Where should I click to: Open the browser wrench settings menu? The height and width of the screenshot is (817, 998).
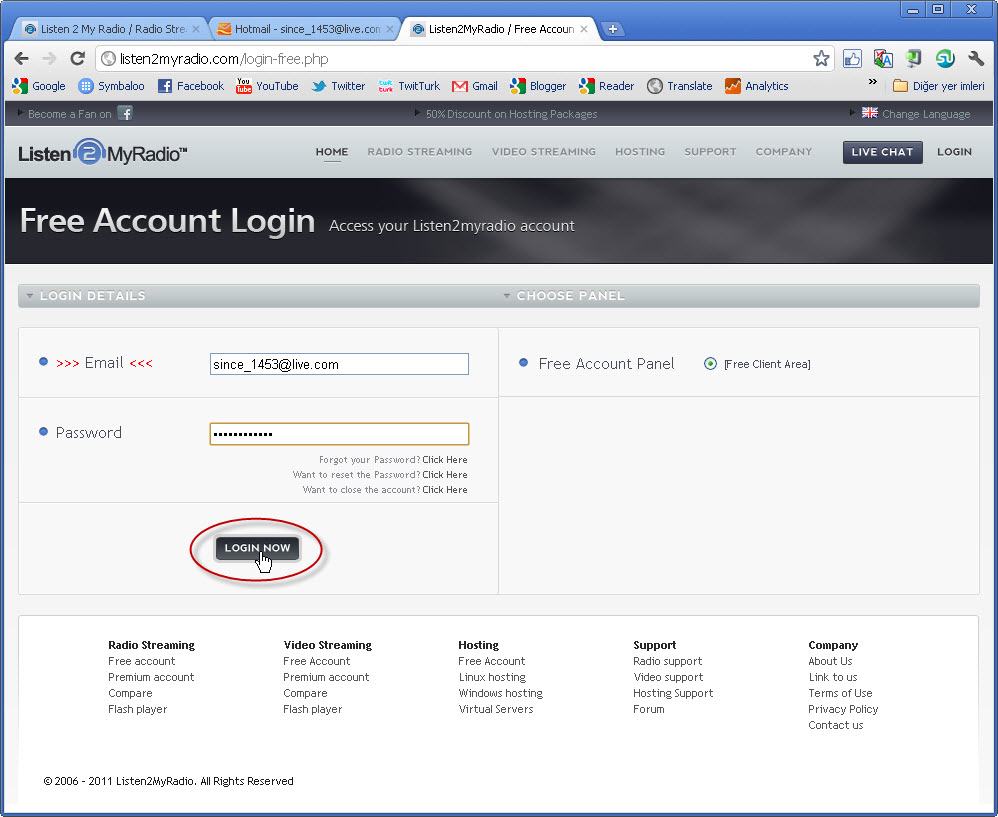[x=976, y=59]
